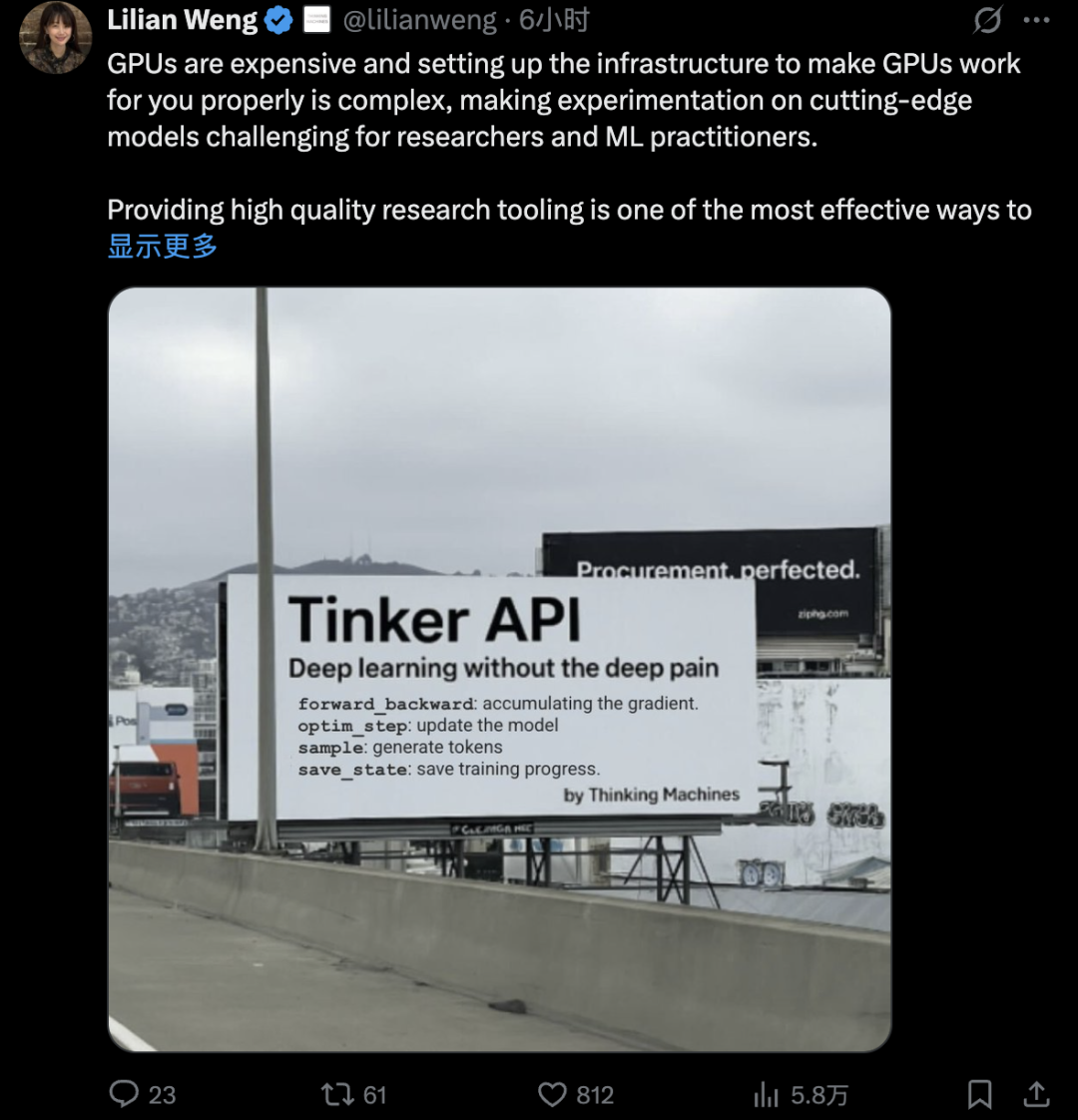Click the repost arrows icon

tap(336, 1094)
